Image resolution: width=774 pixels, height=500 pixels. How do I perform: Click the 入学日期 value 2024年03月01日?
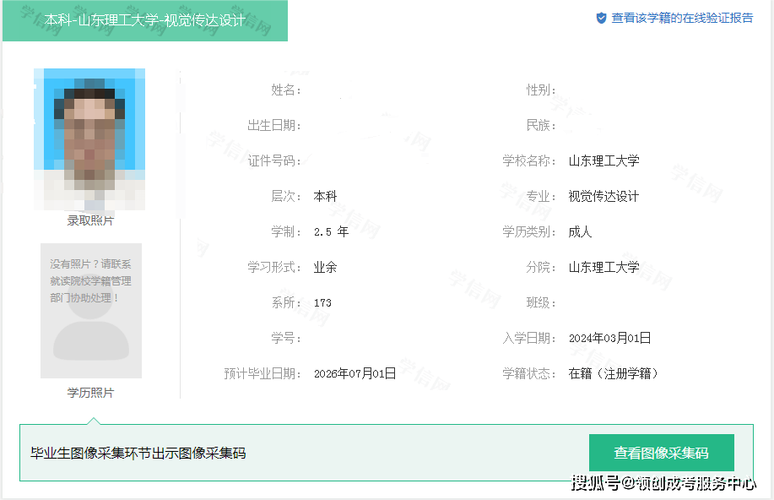point(610,338)
